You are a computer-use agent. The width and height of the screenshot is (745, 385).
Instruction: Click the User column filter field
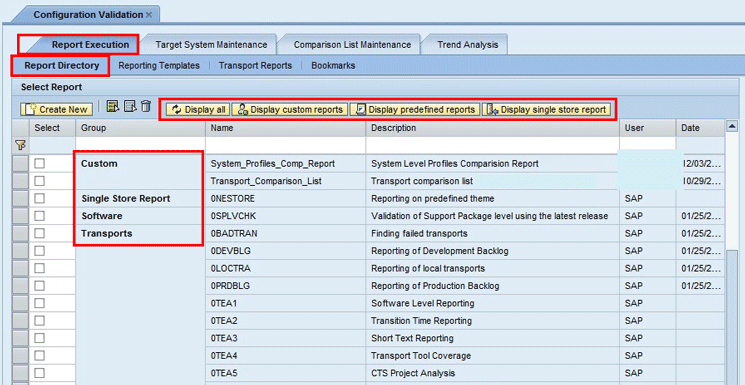(648, 145)
